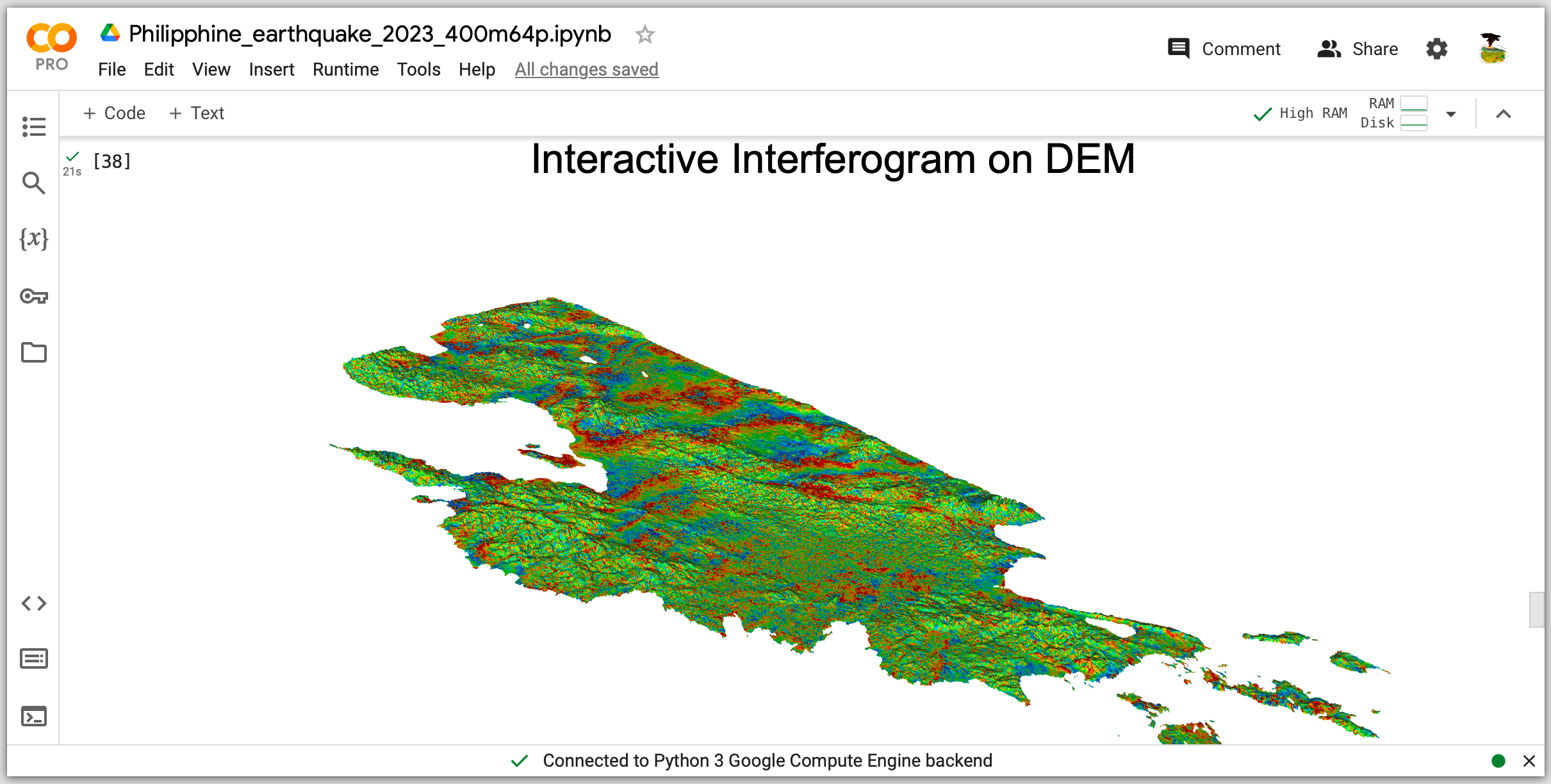Open the terminal panel
Image resolution: width=1551 pixels, height=784 pixels.
(x=33, y=715)
